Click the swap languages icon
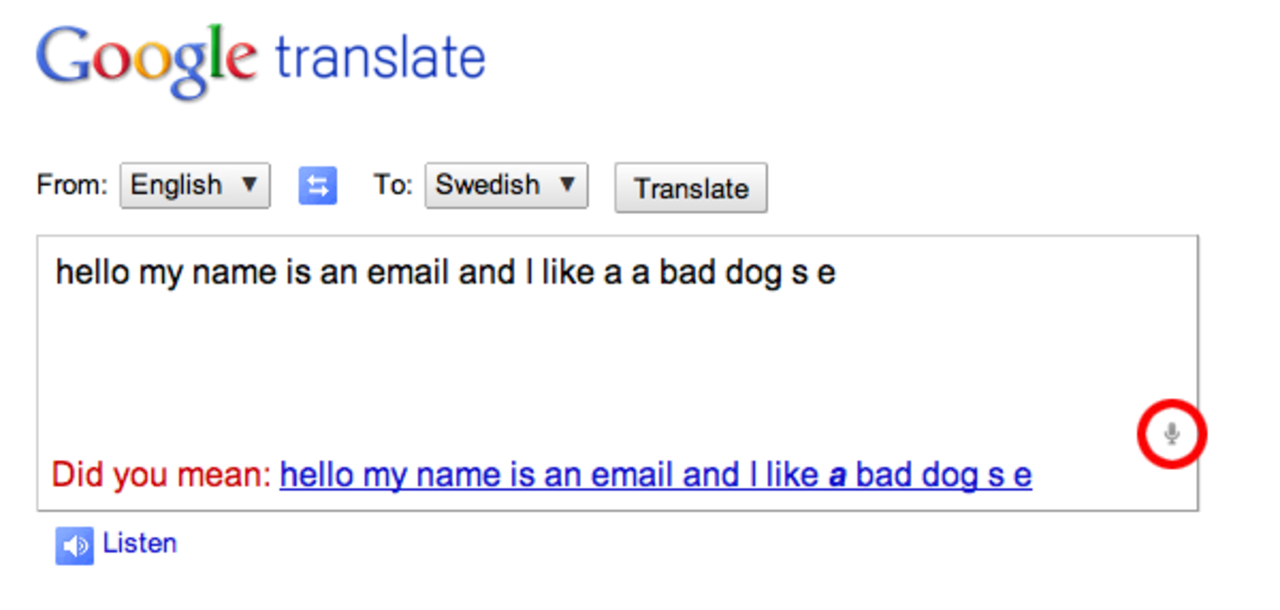 point(317,186)
